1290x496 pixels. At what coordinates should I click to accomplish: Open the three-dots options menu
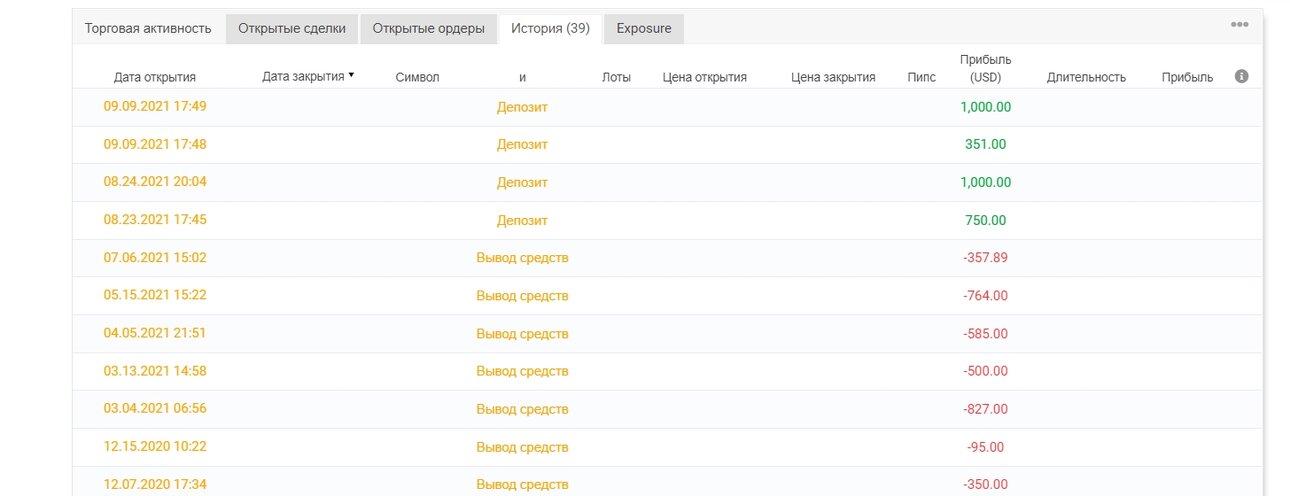(1239, 25)
